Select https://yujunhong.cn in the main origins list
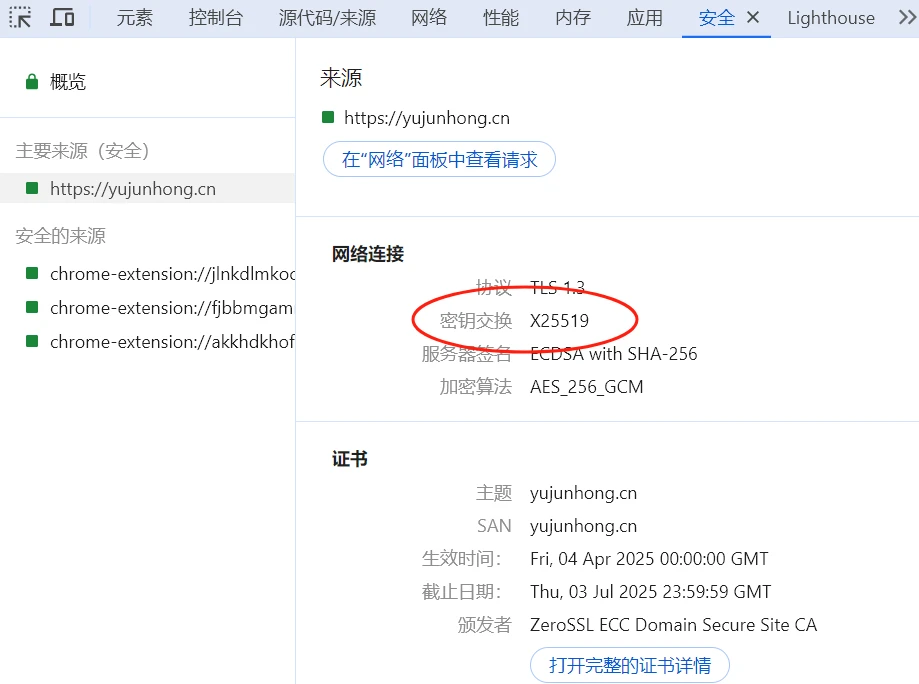Screen dimensions: 919x684 tap(132, 188)
